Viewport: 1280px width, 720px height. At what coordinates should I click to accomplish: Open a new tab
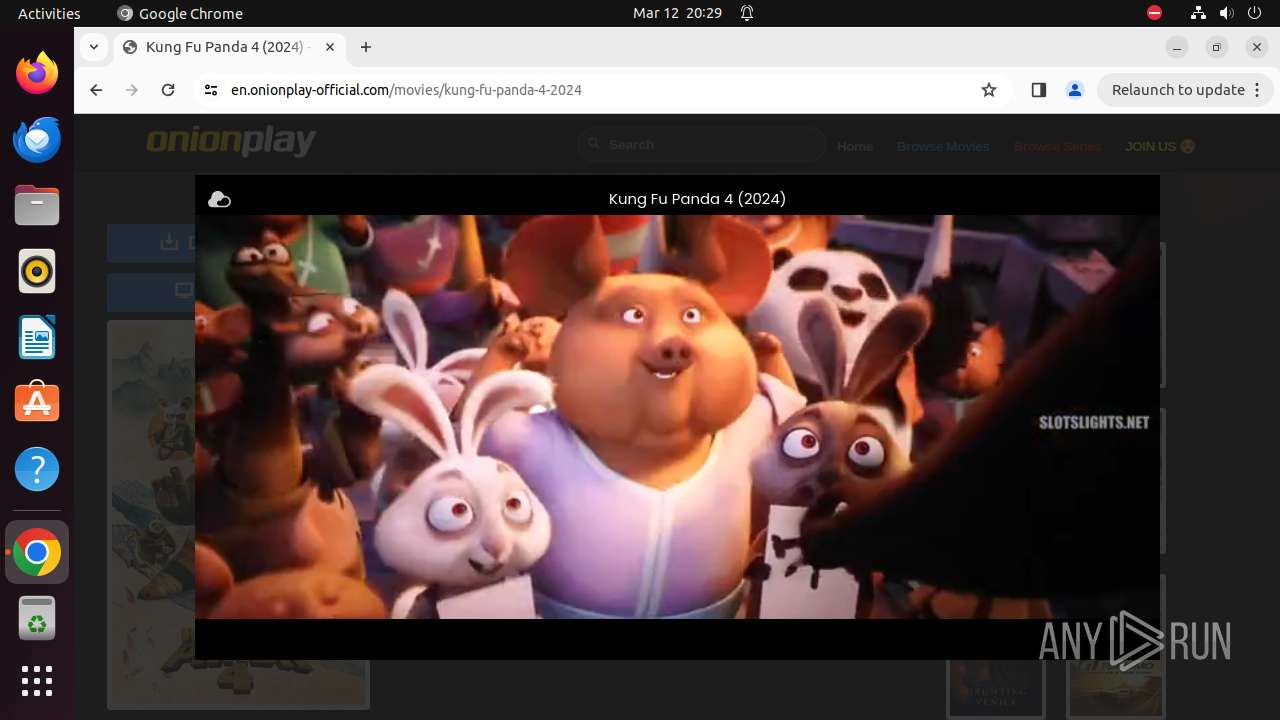coord(366,47)
